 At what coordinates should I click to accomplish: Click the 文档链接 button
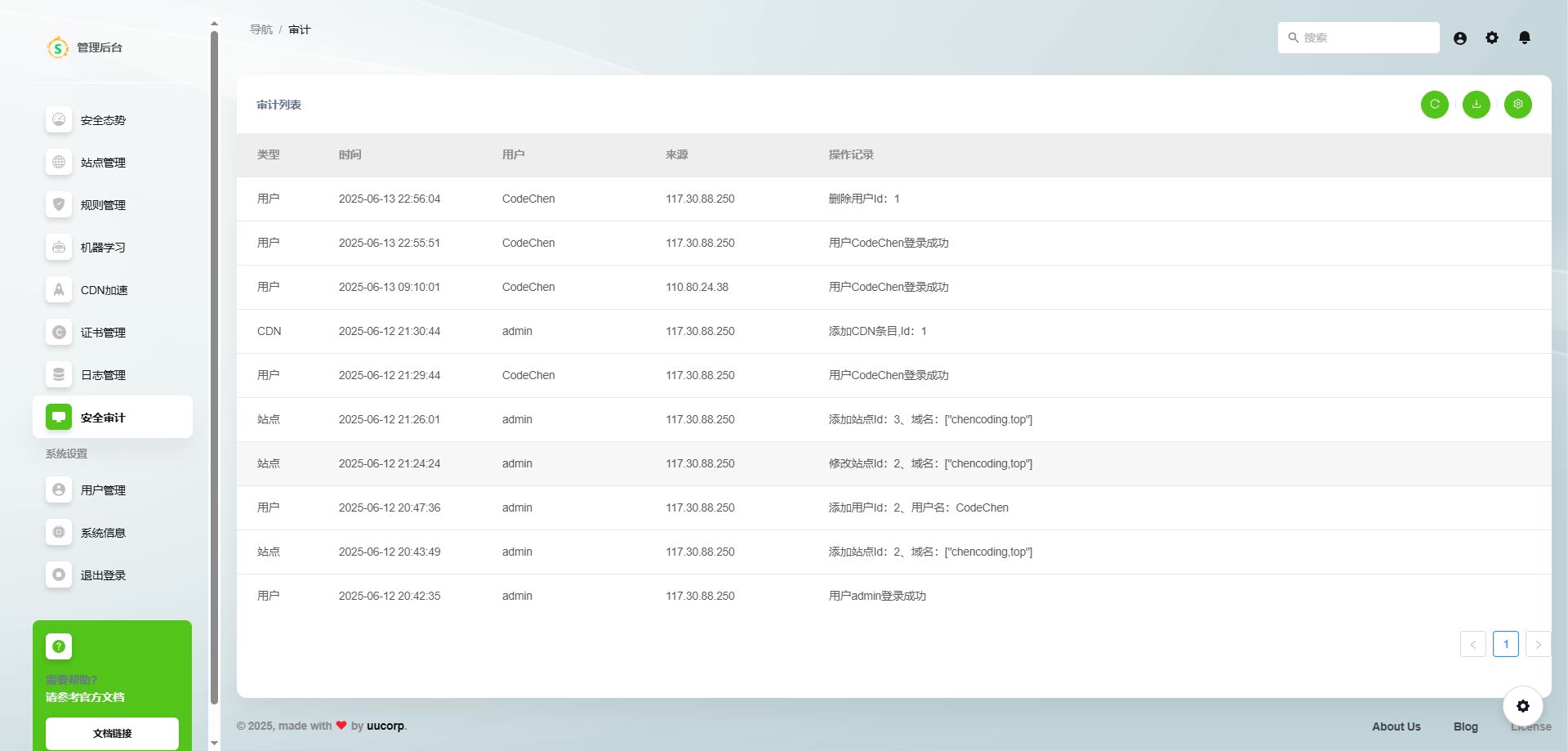[112, 733]
